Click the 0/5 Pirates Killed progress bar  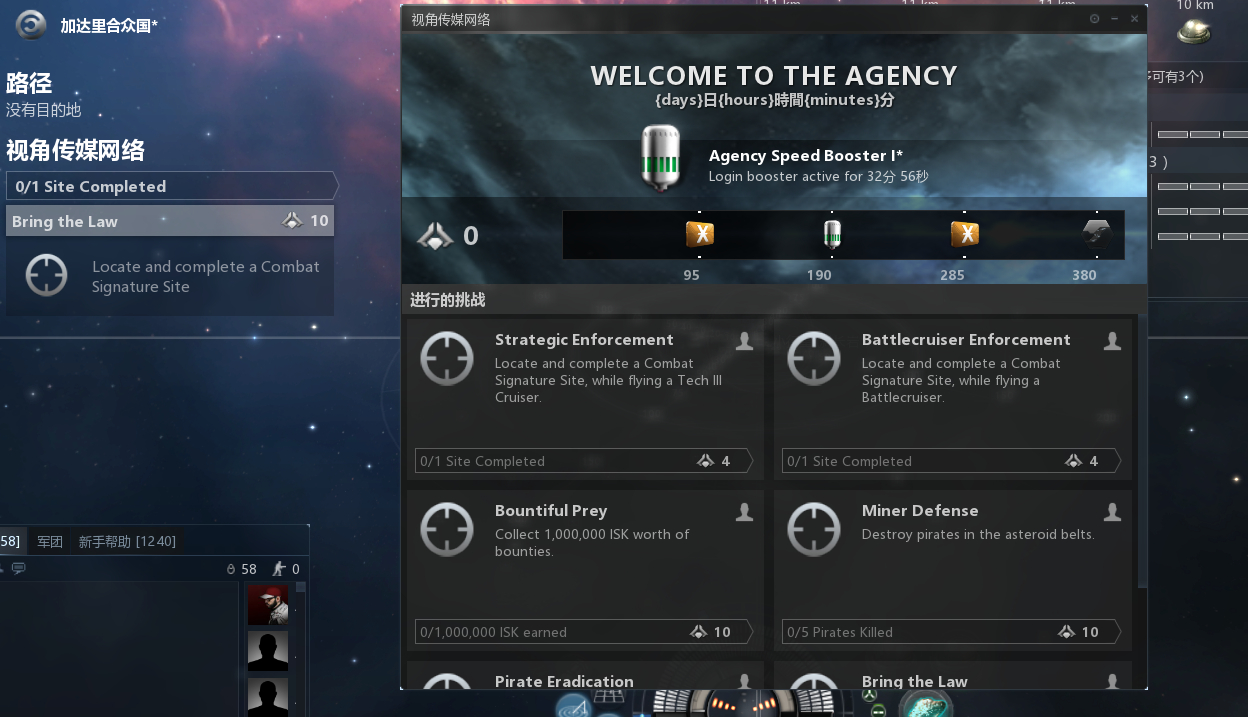951,632
